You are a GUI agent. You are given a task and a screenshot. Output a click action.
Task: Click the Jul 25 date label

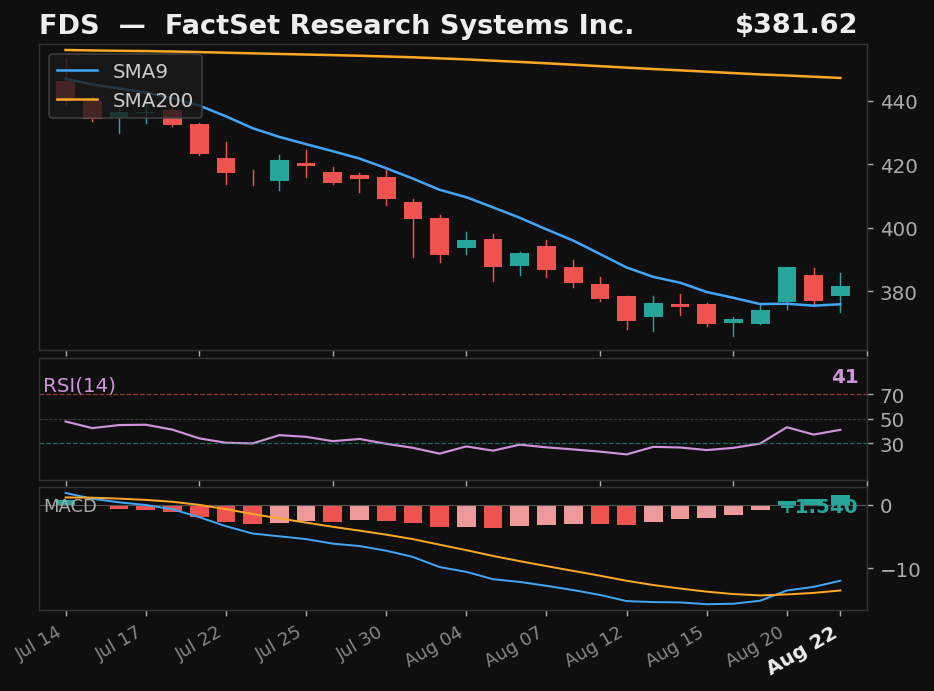tap(279, 643)
